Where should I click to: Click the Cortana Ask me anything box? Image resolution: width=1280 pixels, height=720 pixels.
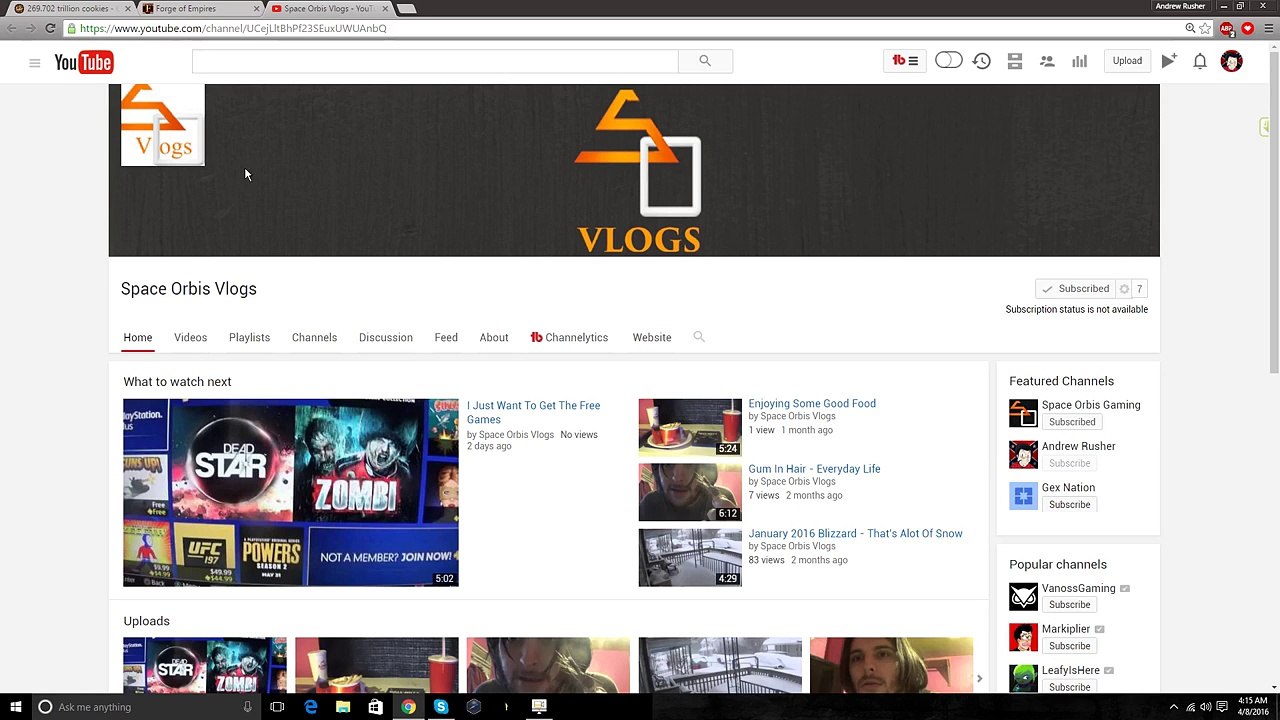coord(145,707)
